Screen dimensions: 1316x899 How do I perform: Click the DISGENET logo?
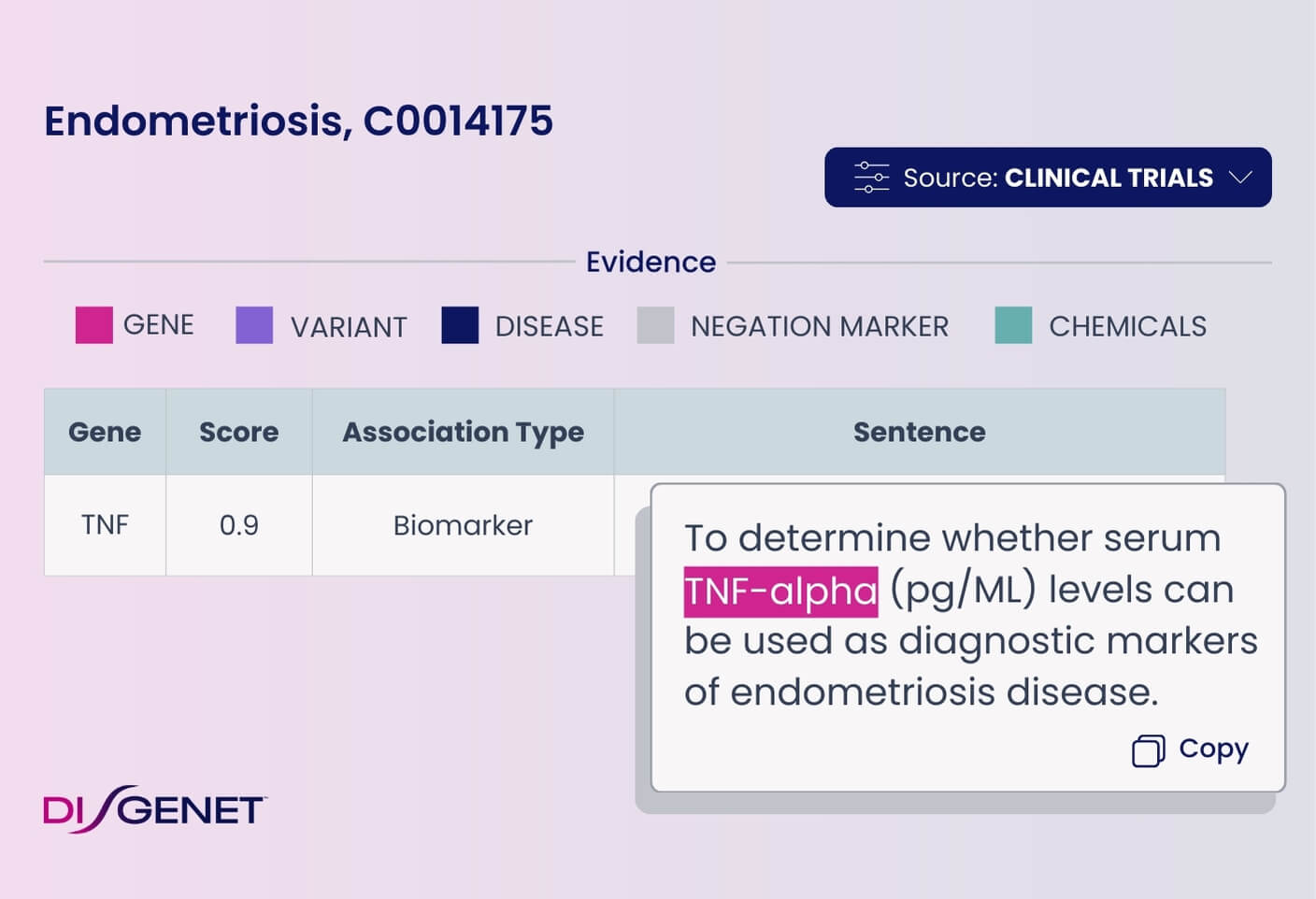pyautogui.click(x=154, y=809)
